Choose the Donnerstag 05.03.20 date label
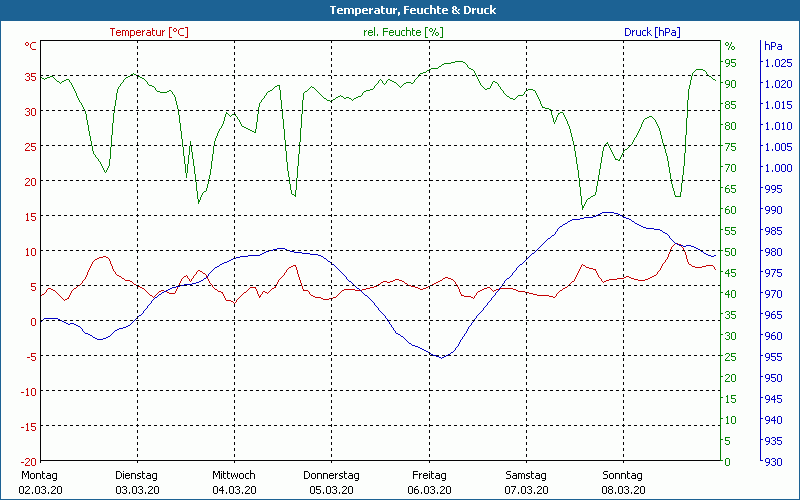This screenshot has width=800, height=500. point(331,482)
